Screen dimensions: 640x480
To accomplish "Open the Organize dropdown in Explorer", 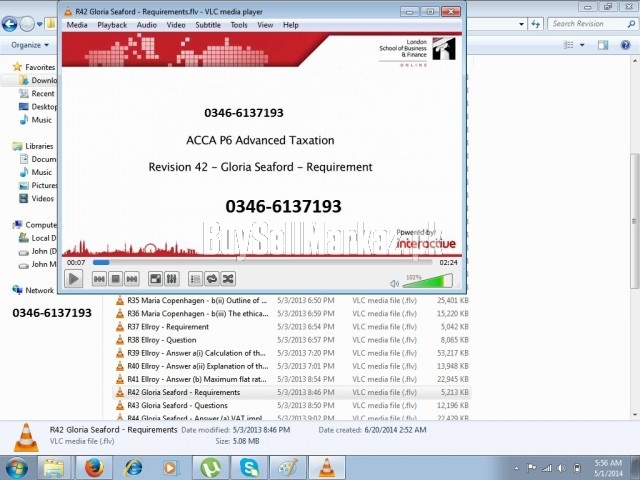I will click(30, 45).
